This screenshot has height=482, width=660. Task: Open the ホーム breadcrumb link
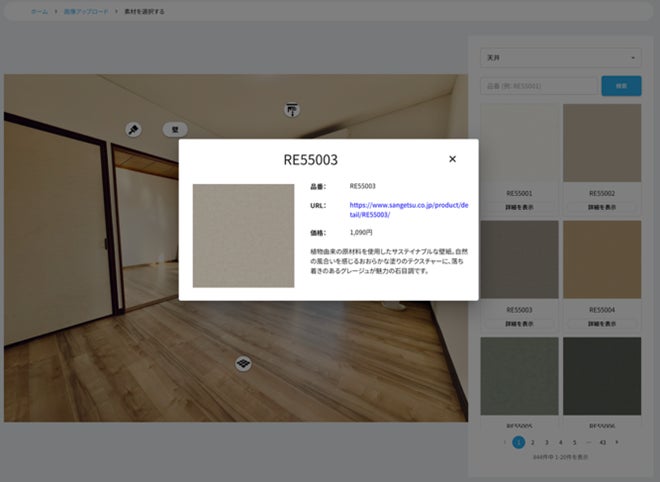click(x=40, y=11)
